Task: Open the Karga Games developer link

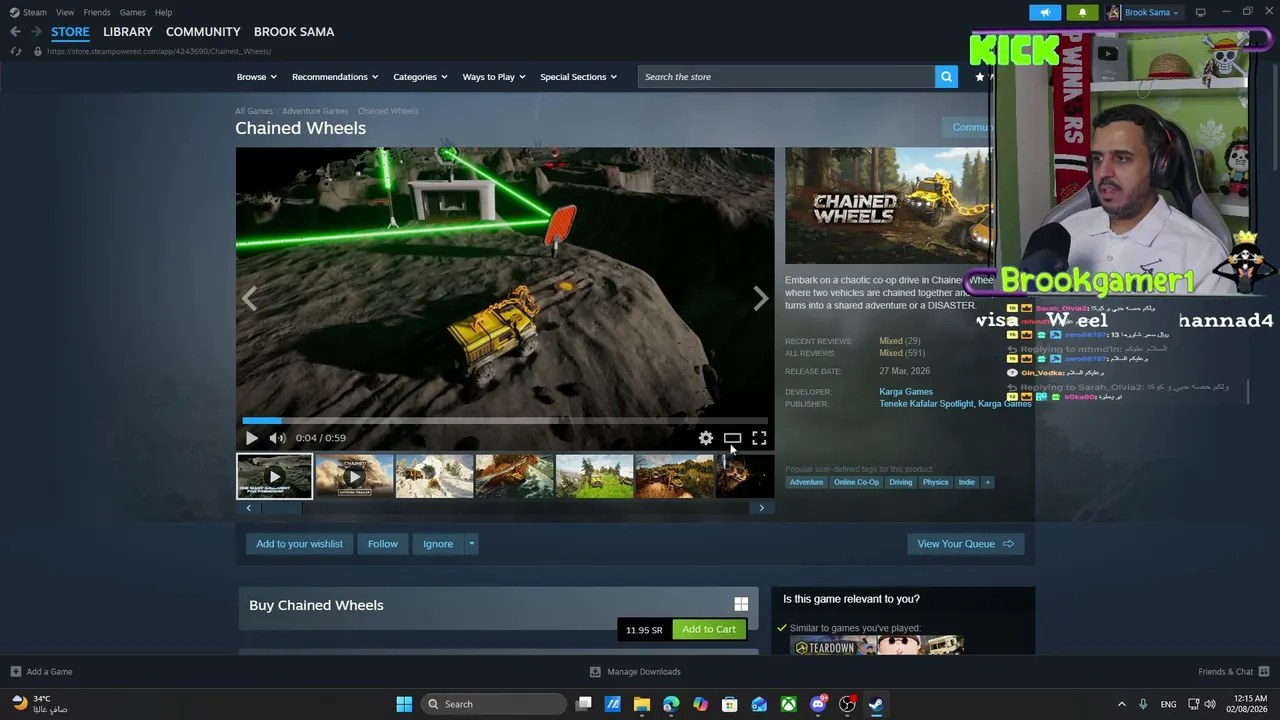Action: tap(906, 392)
